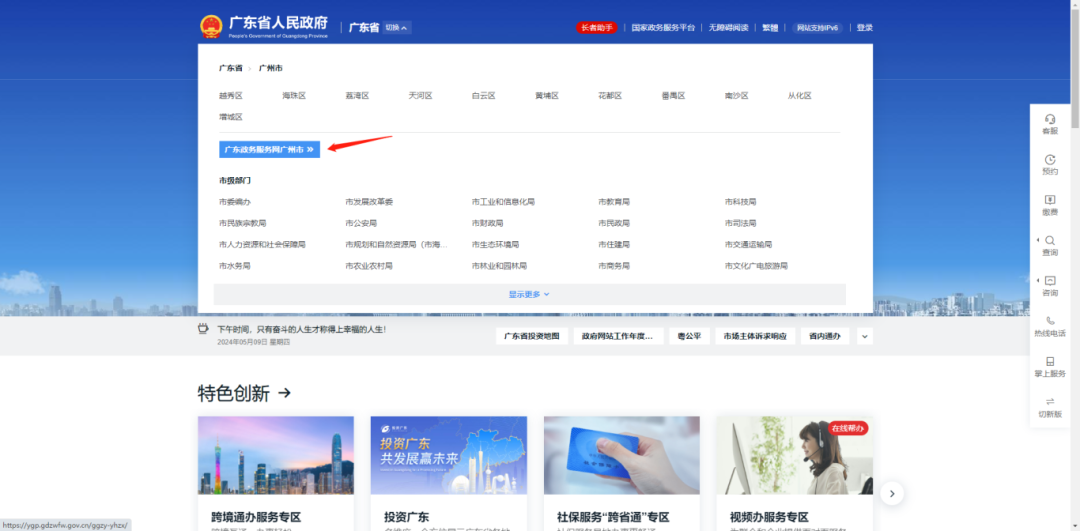
Task: Open 市林业和园林局 department
Action: [x=499, y=266]
